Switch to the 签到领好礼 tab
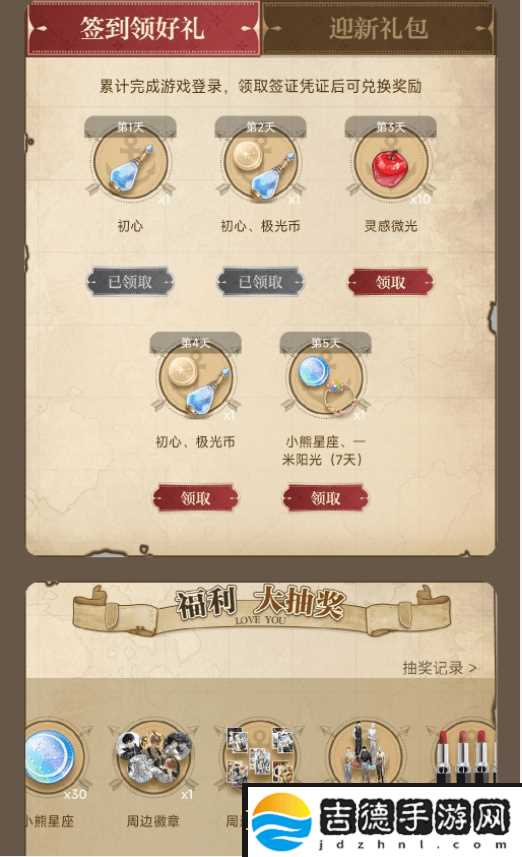 pos(143,28)
